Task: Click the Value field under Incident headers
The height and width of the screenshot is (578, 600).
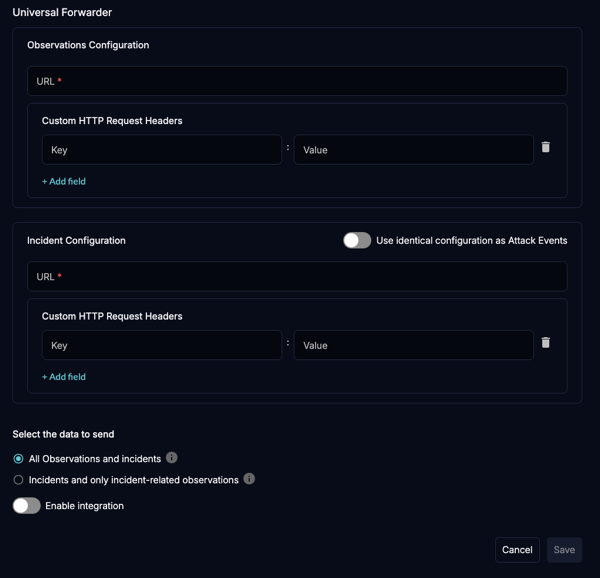Action: click(x=414, y=345)
